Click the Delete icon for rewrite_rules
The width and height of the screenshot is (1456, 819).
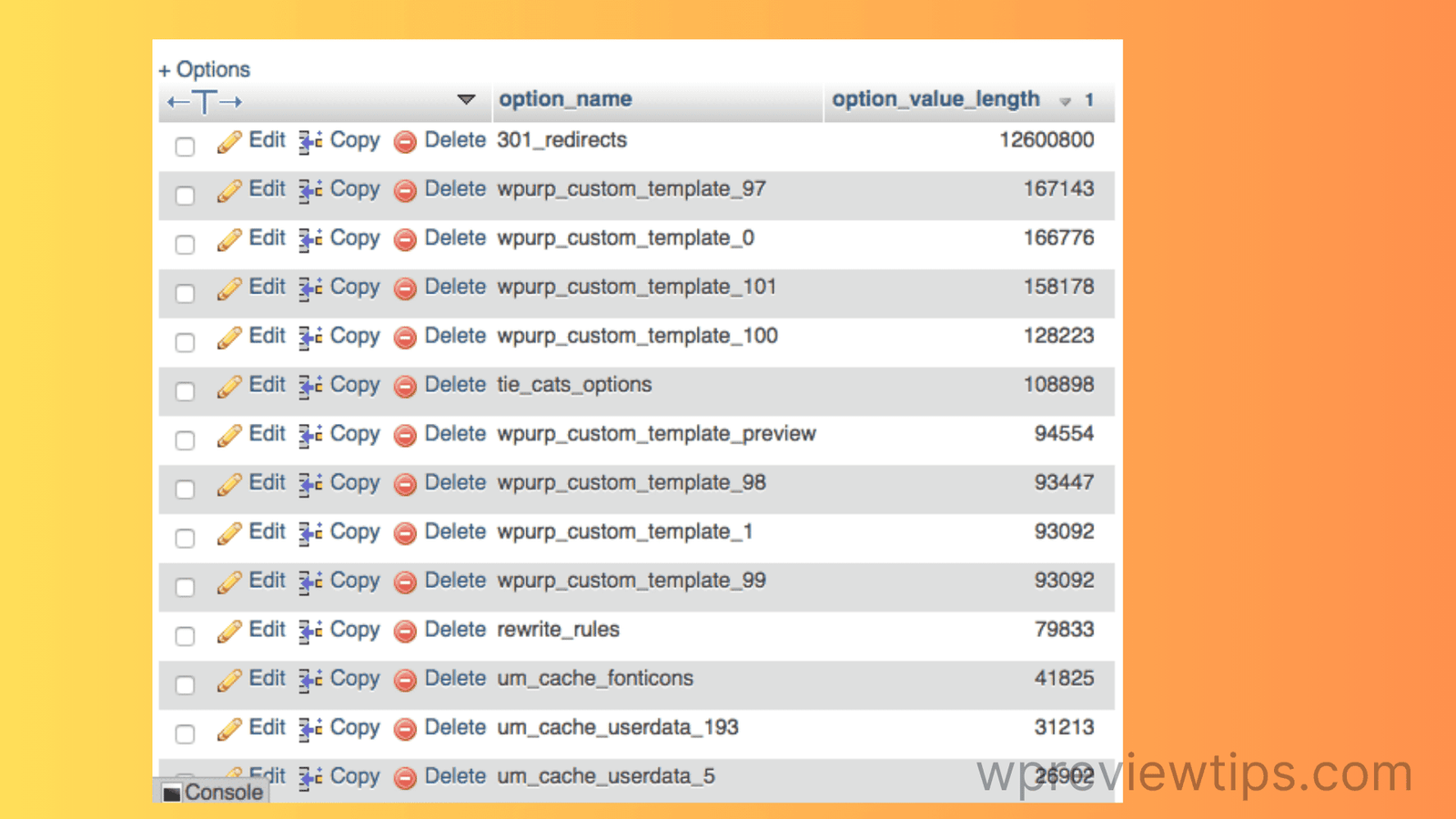click(x=405, y=631)
